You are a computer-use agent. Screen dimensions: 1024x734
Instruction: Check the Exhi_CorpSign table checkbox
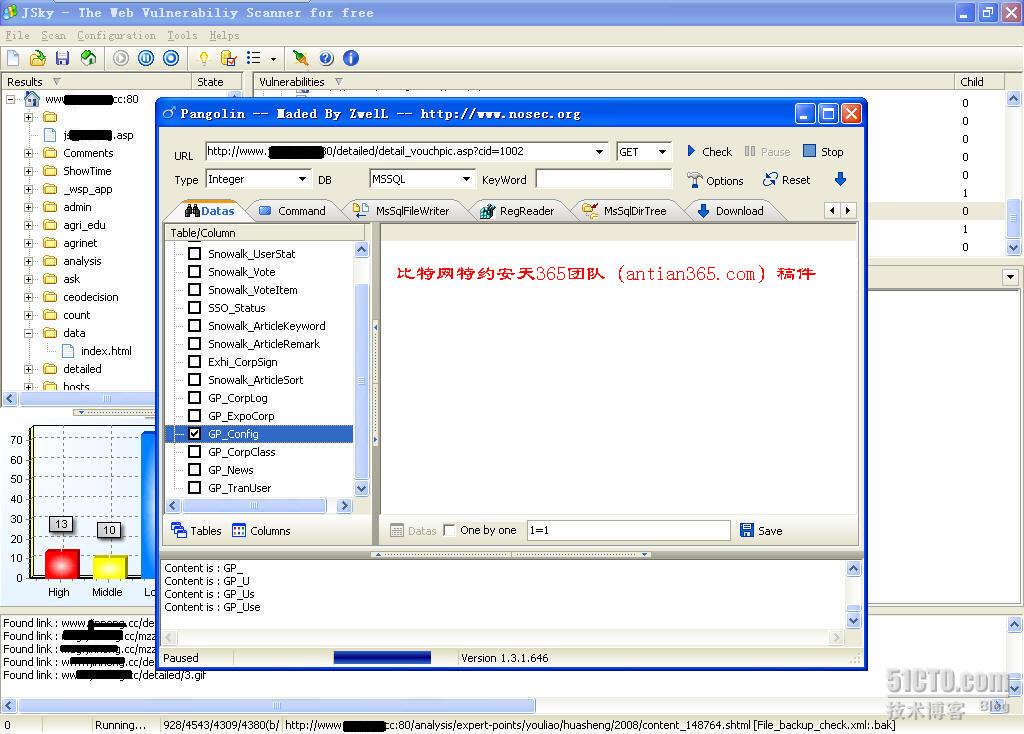point(194,362)
